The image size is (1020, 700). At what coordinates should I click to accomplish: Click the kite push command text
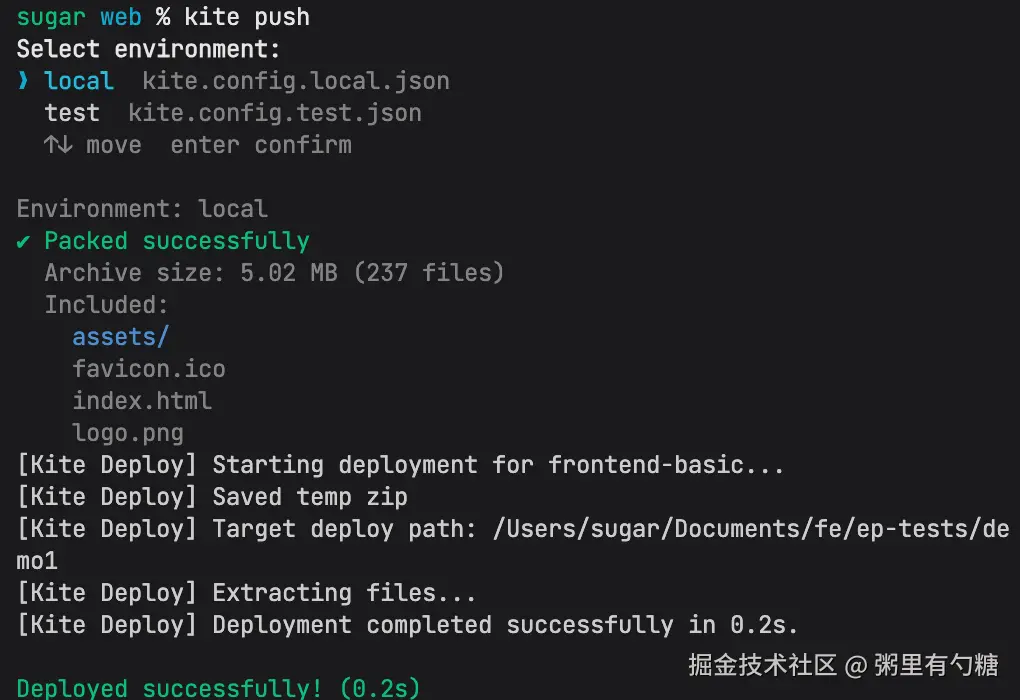[247, 18]
